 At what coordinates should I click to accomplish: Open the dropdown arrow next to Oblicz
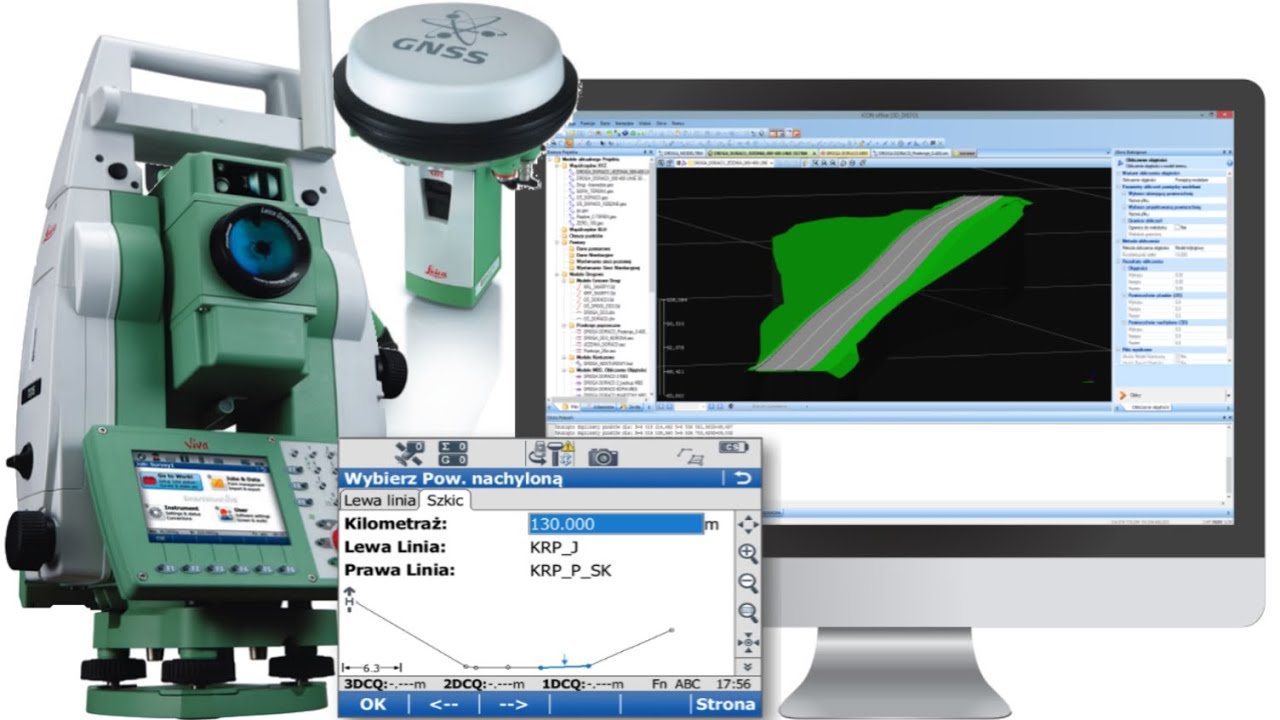click(1228, 396)
